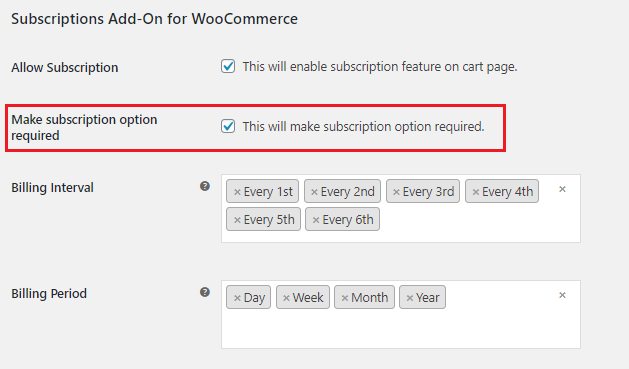Remove the Every 1st interval tag
The width and height of the screenshot is (629, 369).
point(237,192)
